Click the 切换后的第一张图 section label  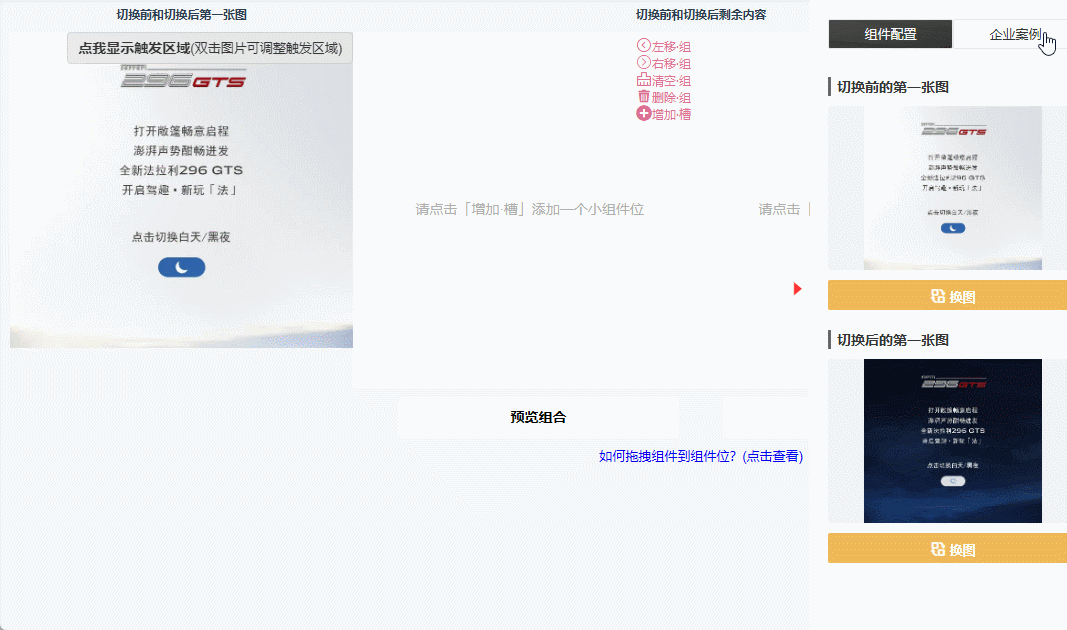(x=893, y=340)
